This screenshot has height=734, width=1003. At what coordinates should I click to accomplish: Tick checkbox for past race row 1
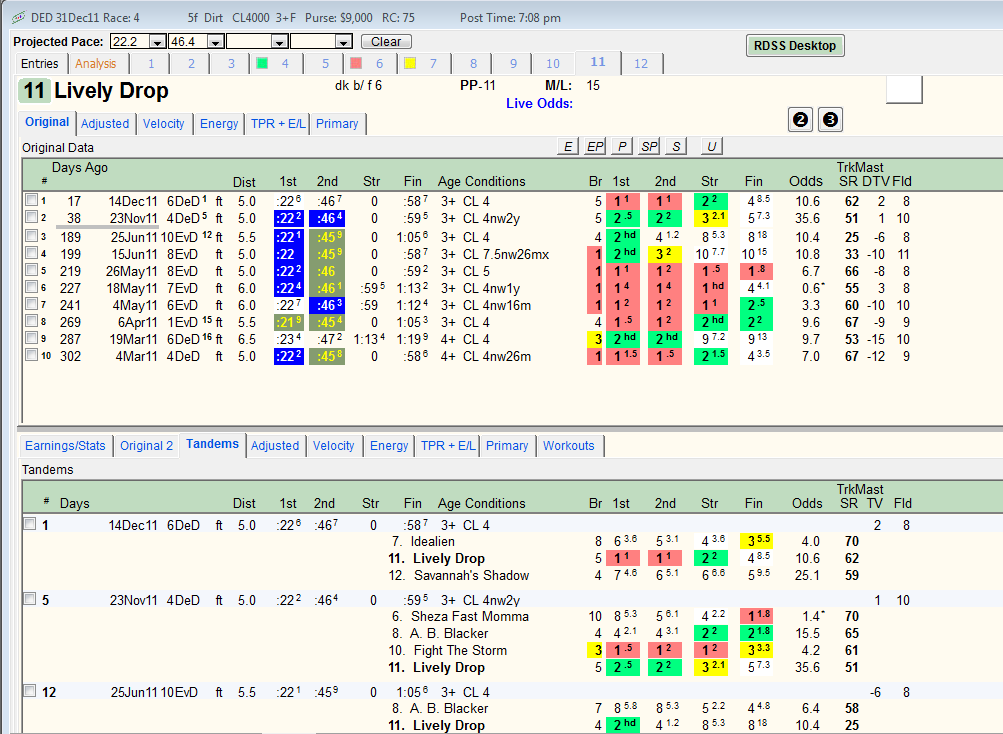[x=31, y=200]
